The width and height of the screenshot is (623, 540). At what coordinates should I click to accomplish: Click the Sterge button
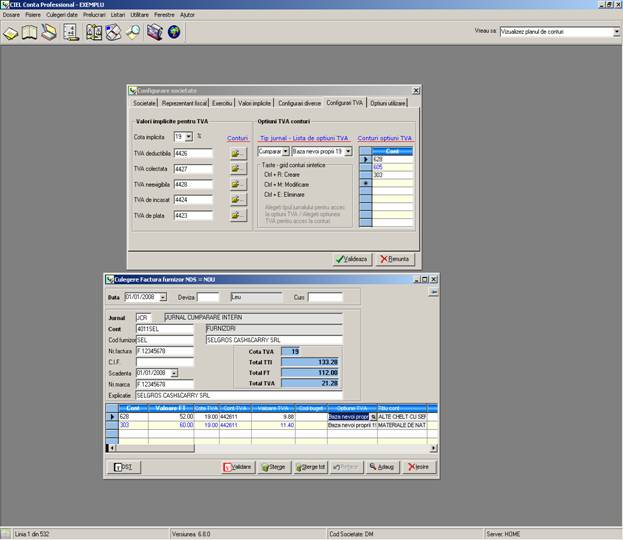click(274, 467)
